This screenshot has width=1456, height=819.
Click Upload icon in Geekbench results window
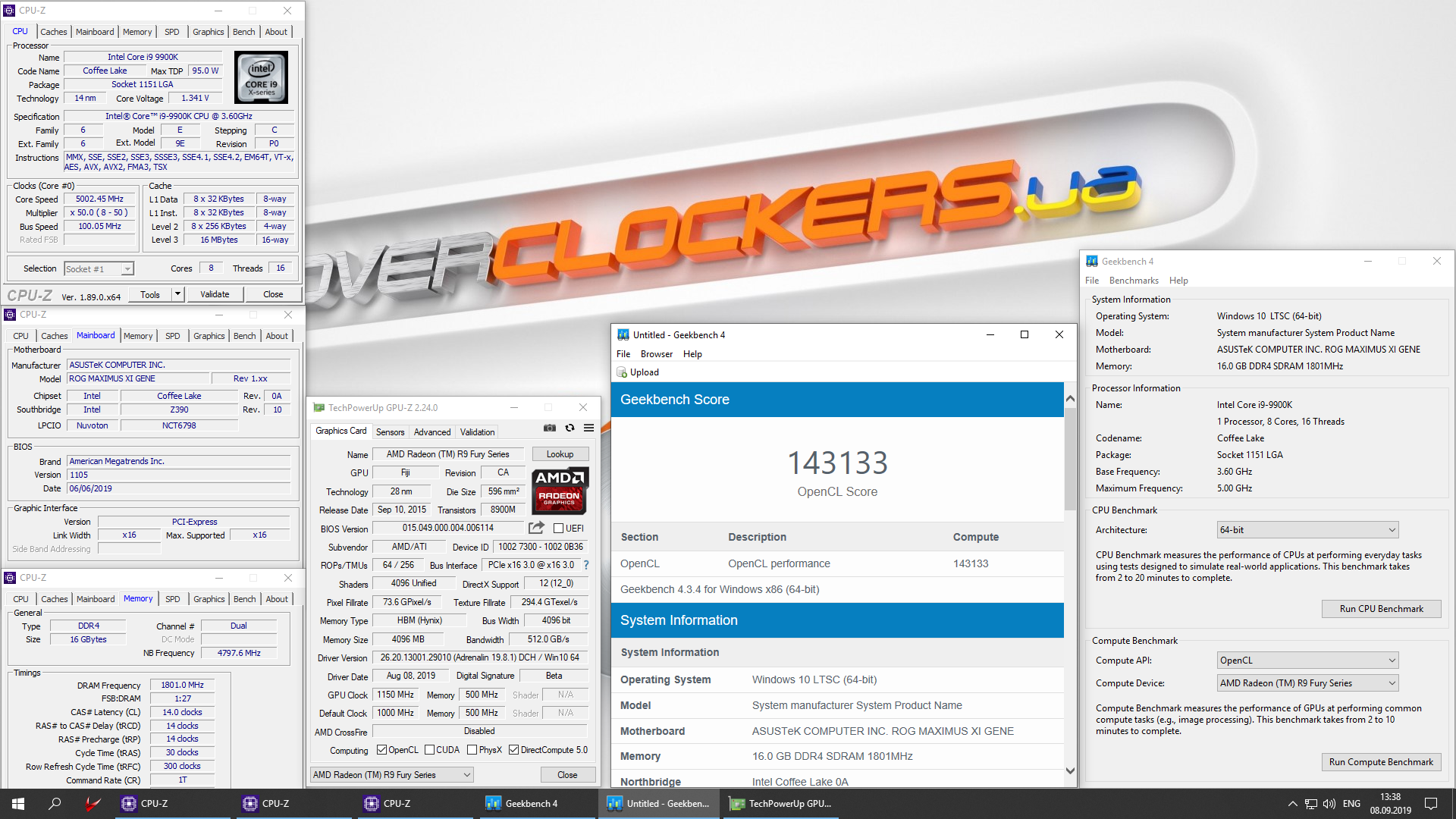(x=622, y=372)
